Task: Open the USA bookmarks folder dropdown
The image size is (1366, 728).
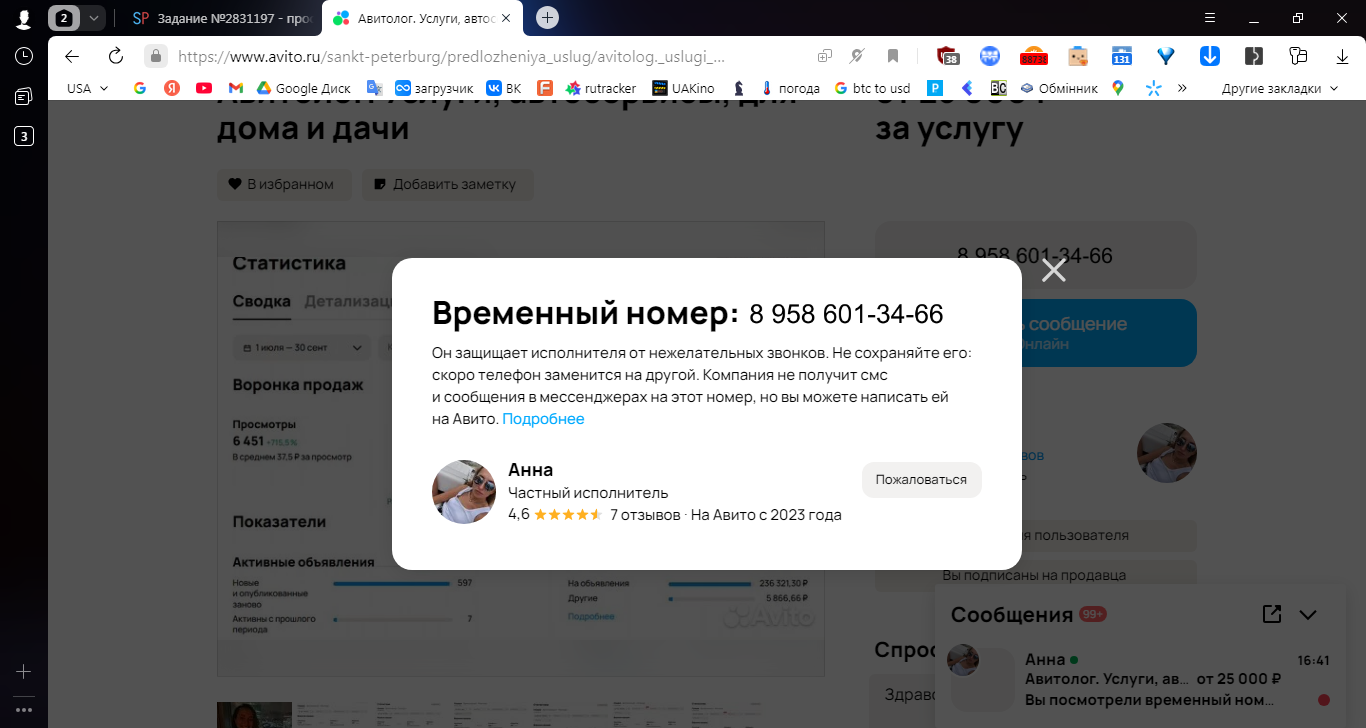Action: 86,88
